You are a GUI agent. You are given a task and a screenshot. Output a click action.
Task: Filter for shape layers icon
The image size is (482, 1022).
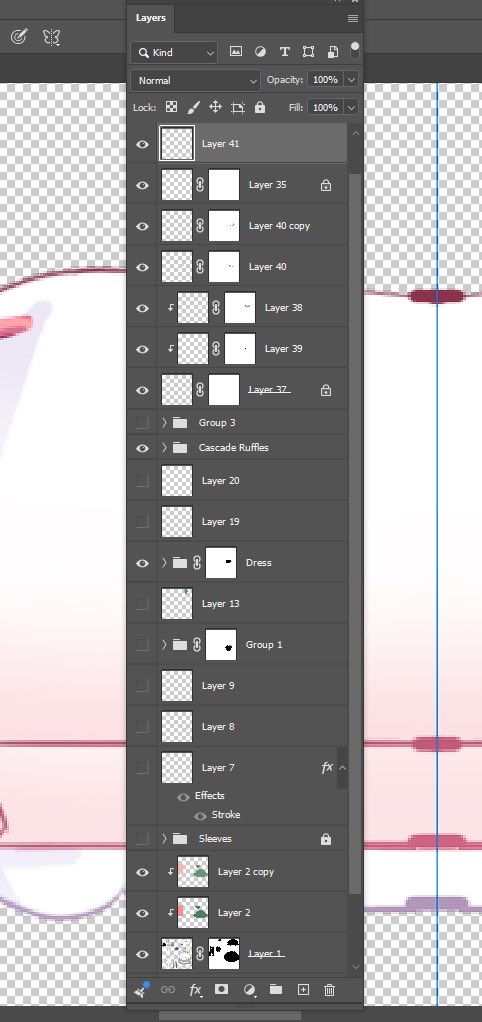click(x=309, y=52)
